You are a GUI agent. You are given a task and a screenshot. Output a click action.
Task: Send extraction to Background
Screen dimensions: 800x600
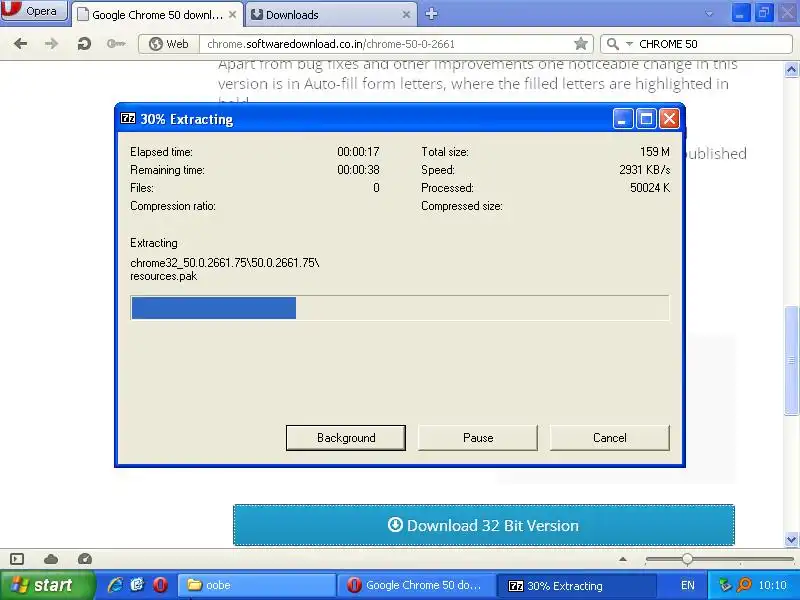[x=346, y=438]
